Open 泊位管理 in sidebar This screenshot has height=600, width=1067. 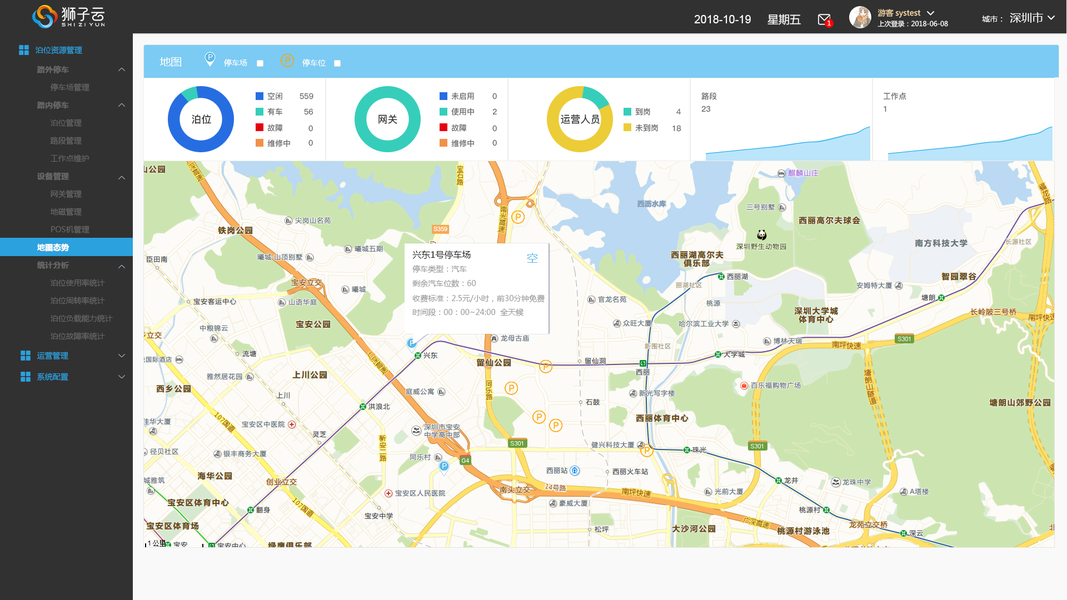click(x=65, y=122)
